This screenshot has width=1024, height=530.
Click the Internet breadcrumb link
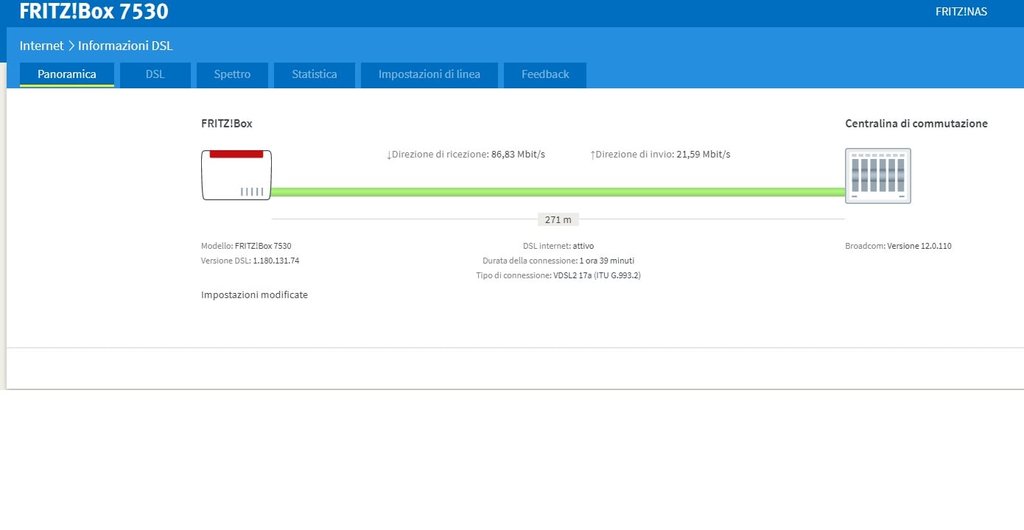click(x=41, y=46)
